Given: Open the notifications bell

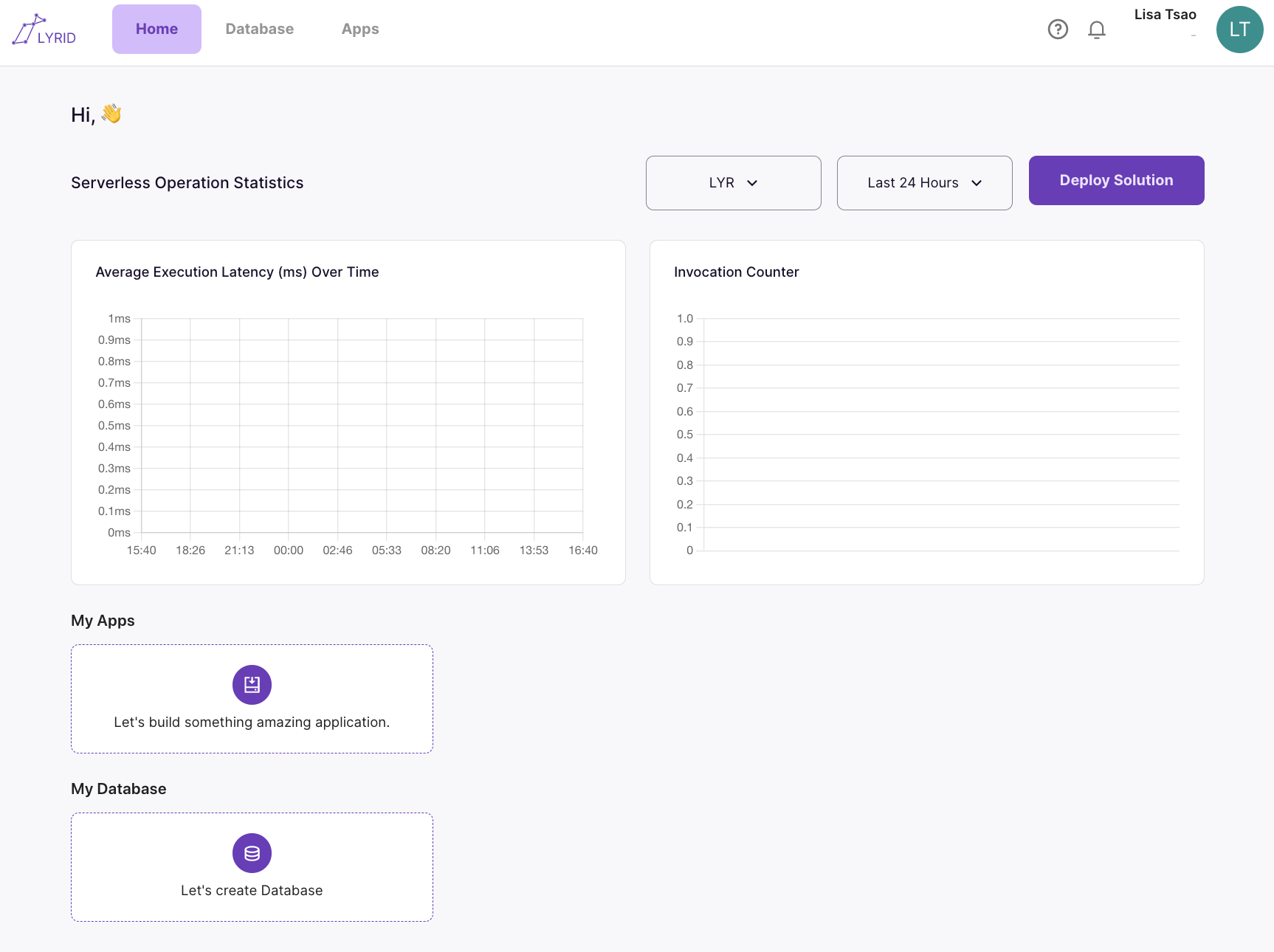Looking at the screenshot, I should coord(1097,30).
